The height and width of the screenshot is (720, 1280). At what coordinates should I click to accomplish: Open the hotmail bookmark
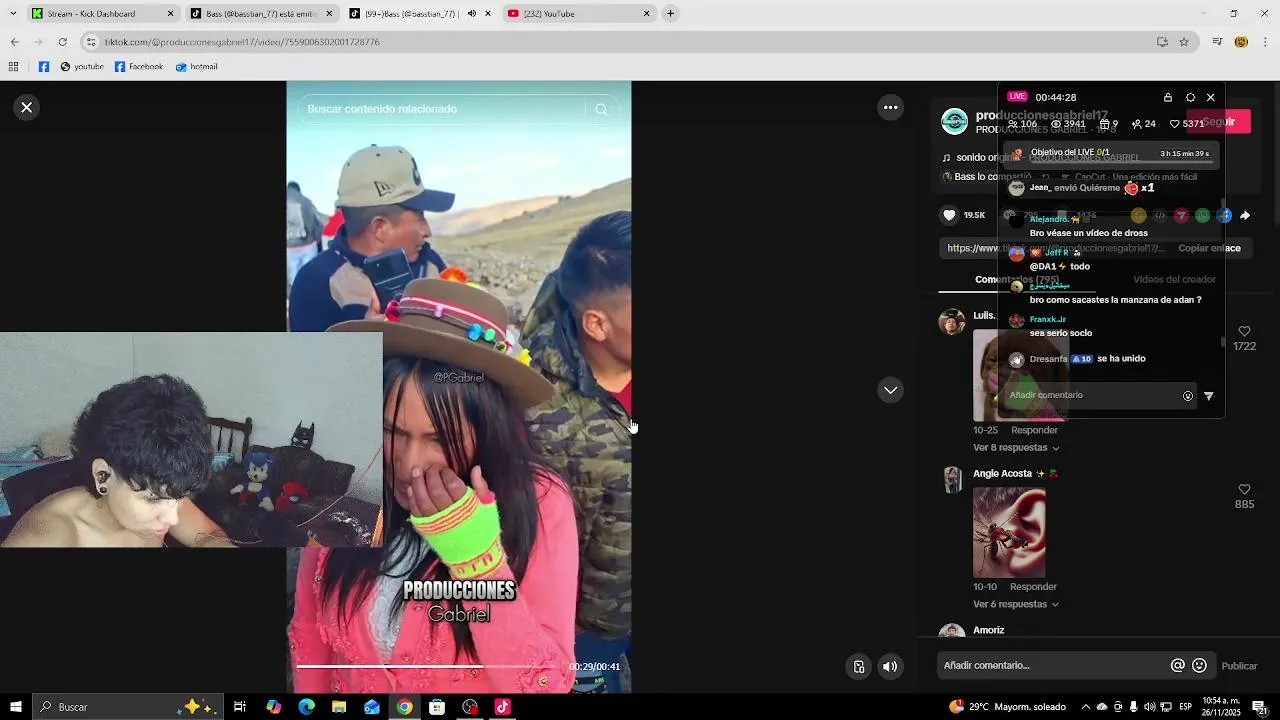pos(196,67)
